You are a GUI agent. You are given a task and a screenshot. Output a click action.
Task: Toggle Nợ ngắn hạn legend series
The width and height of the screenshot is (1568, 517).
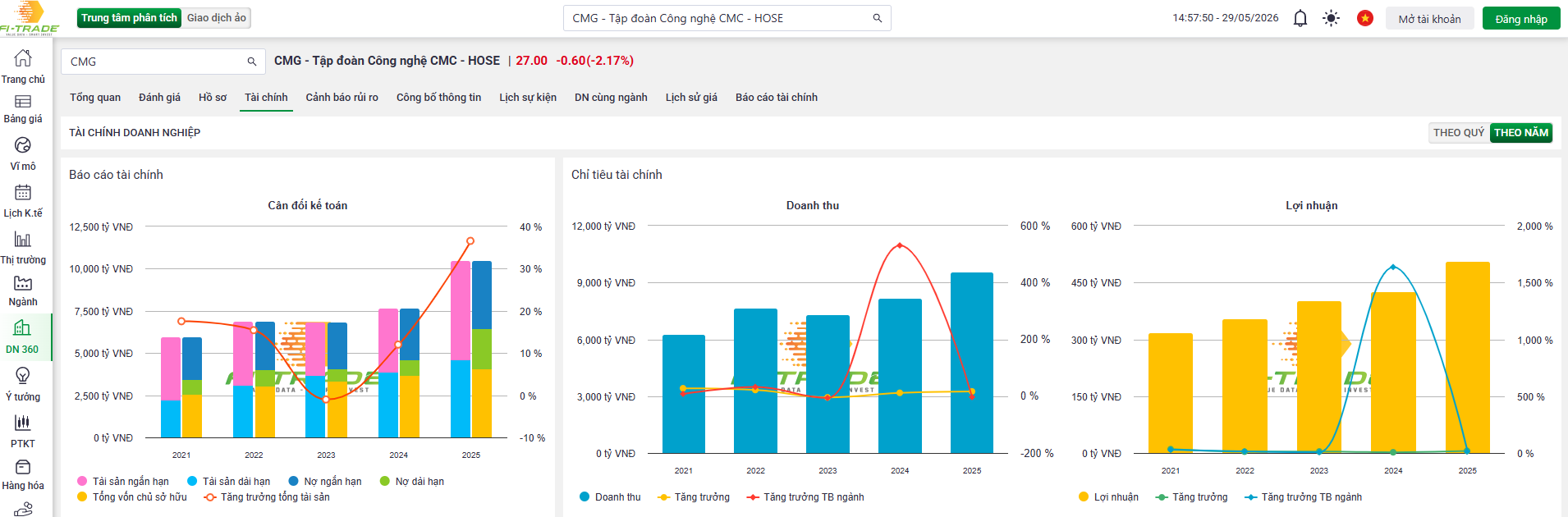[325, 482]
